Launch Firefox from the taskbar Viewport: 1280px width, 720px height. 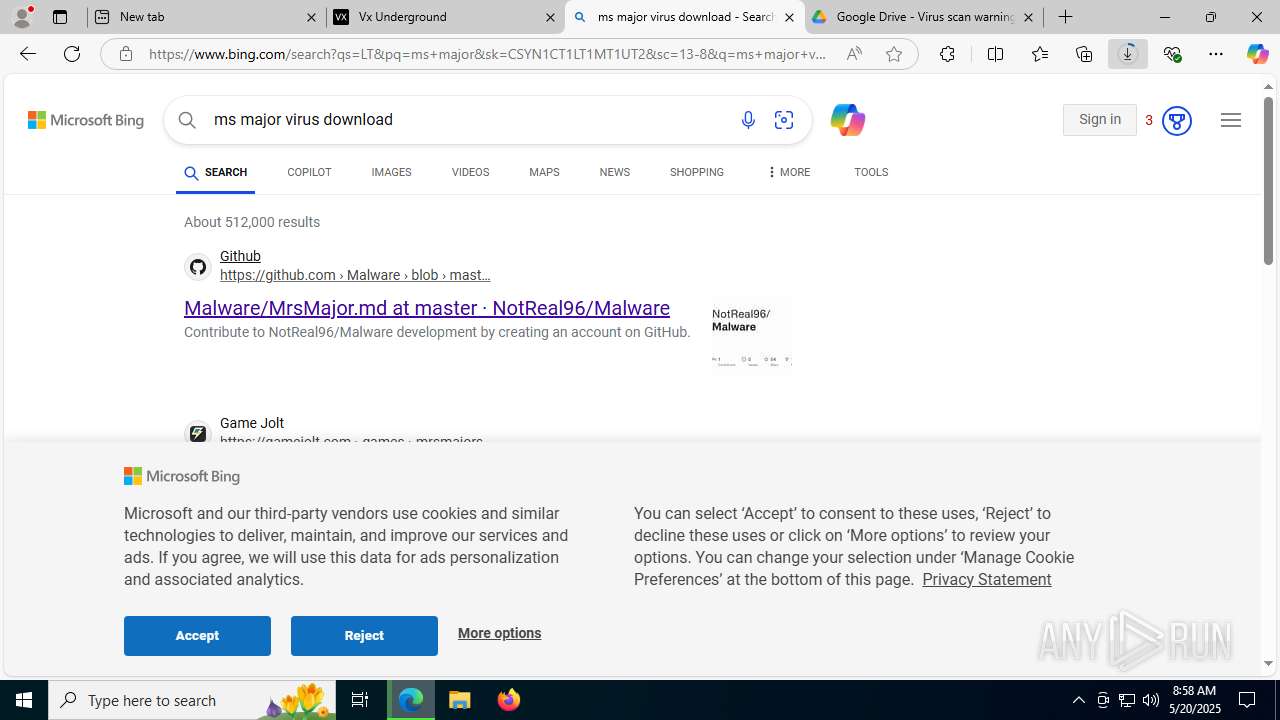click(508, 700)
